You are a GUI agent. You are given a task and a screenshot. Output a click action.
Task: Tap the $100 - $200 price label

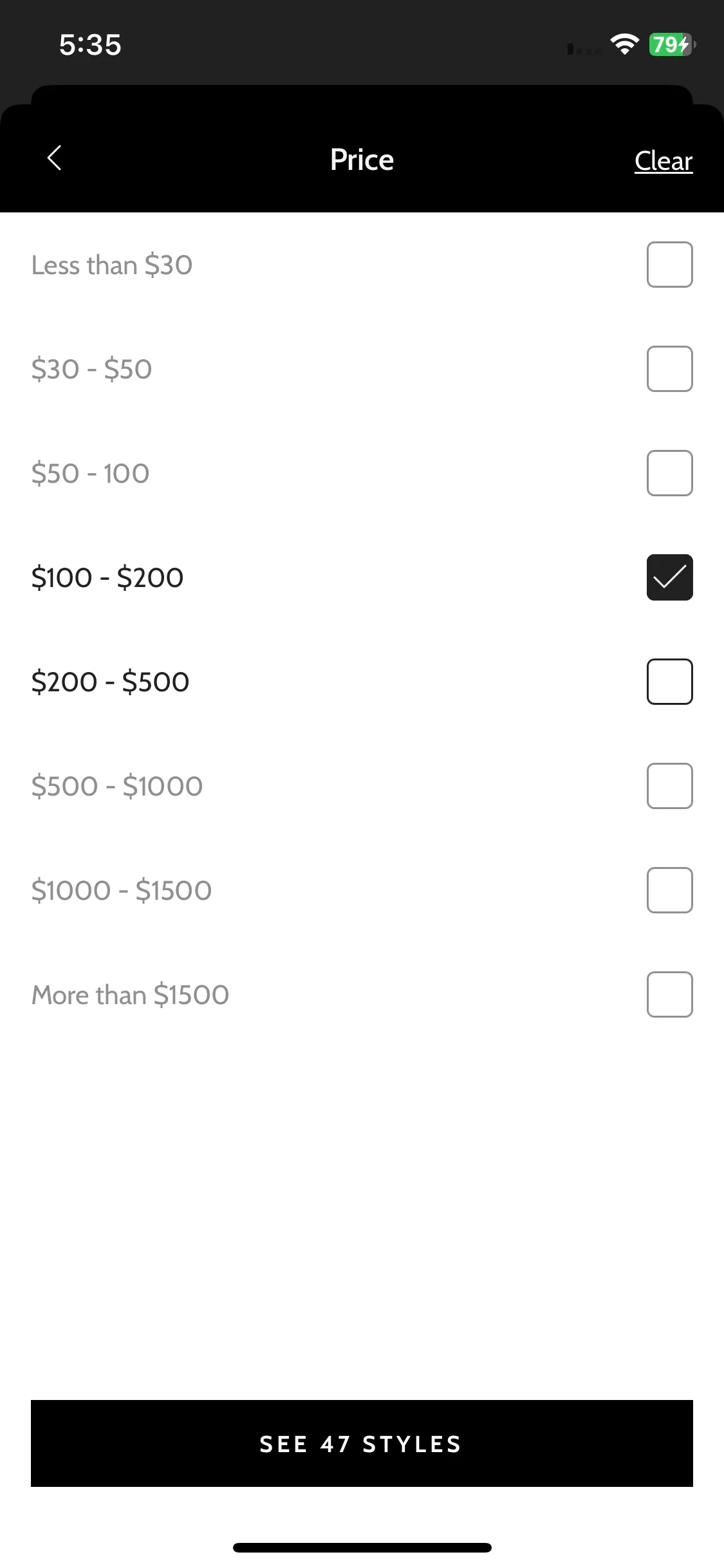click(x=107, y=578)
